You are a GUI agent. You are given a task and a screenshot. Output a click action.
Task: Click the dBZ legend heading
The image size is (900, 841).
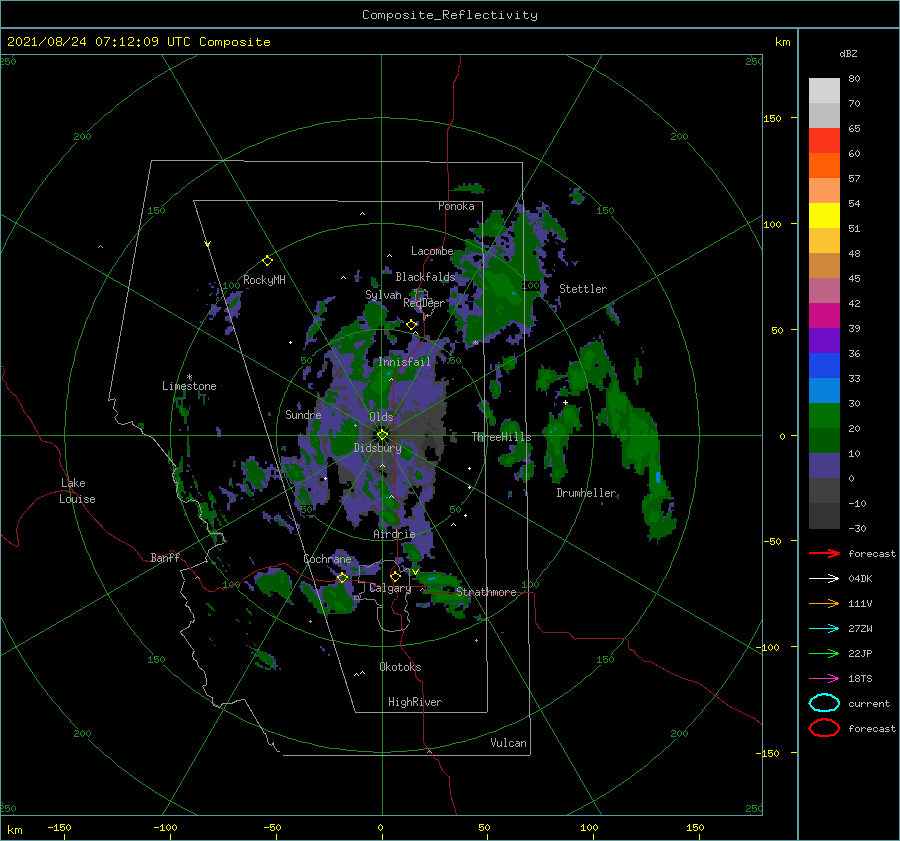pyautogui.click(x=848, y=53)
